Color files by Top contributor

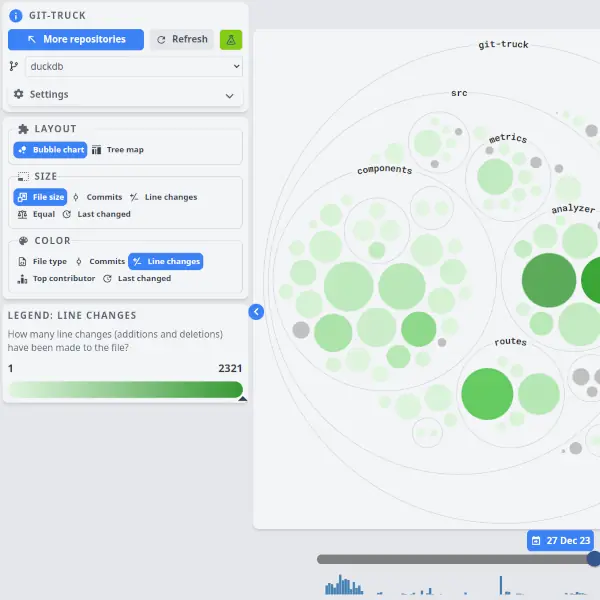(57, 279)
